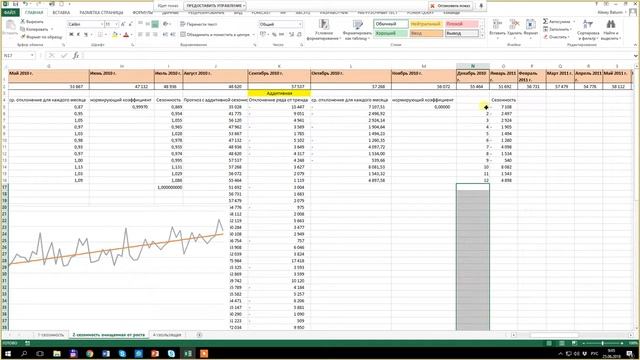
Task: Open the Вставка ribbon tab
Action: (61, 13)
